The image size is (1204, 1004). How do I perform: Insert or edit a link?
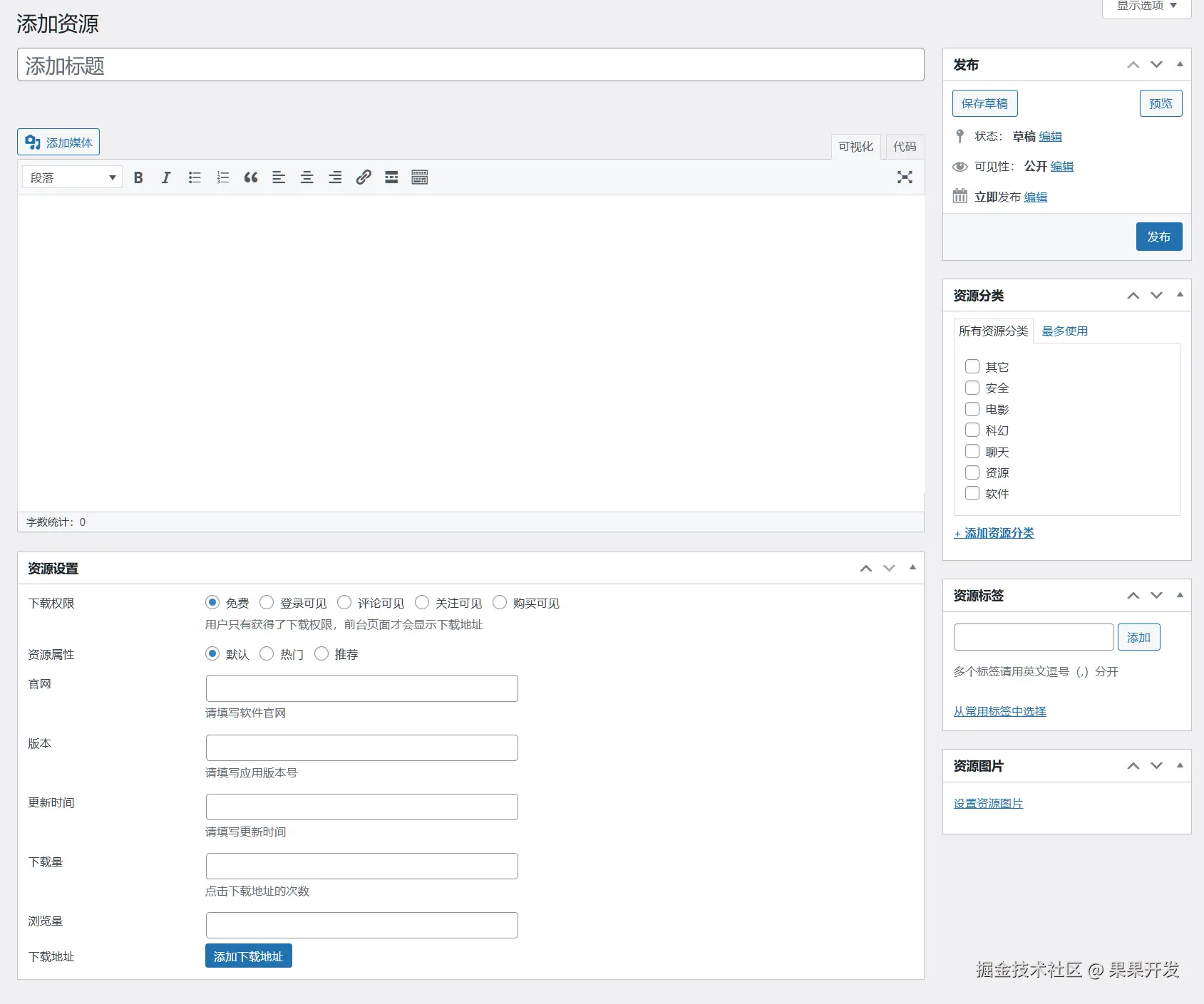pos(364,177)
